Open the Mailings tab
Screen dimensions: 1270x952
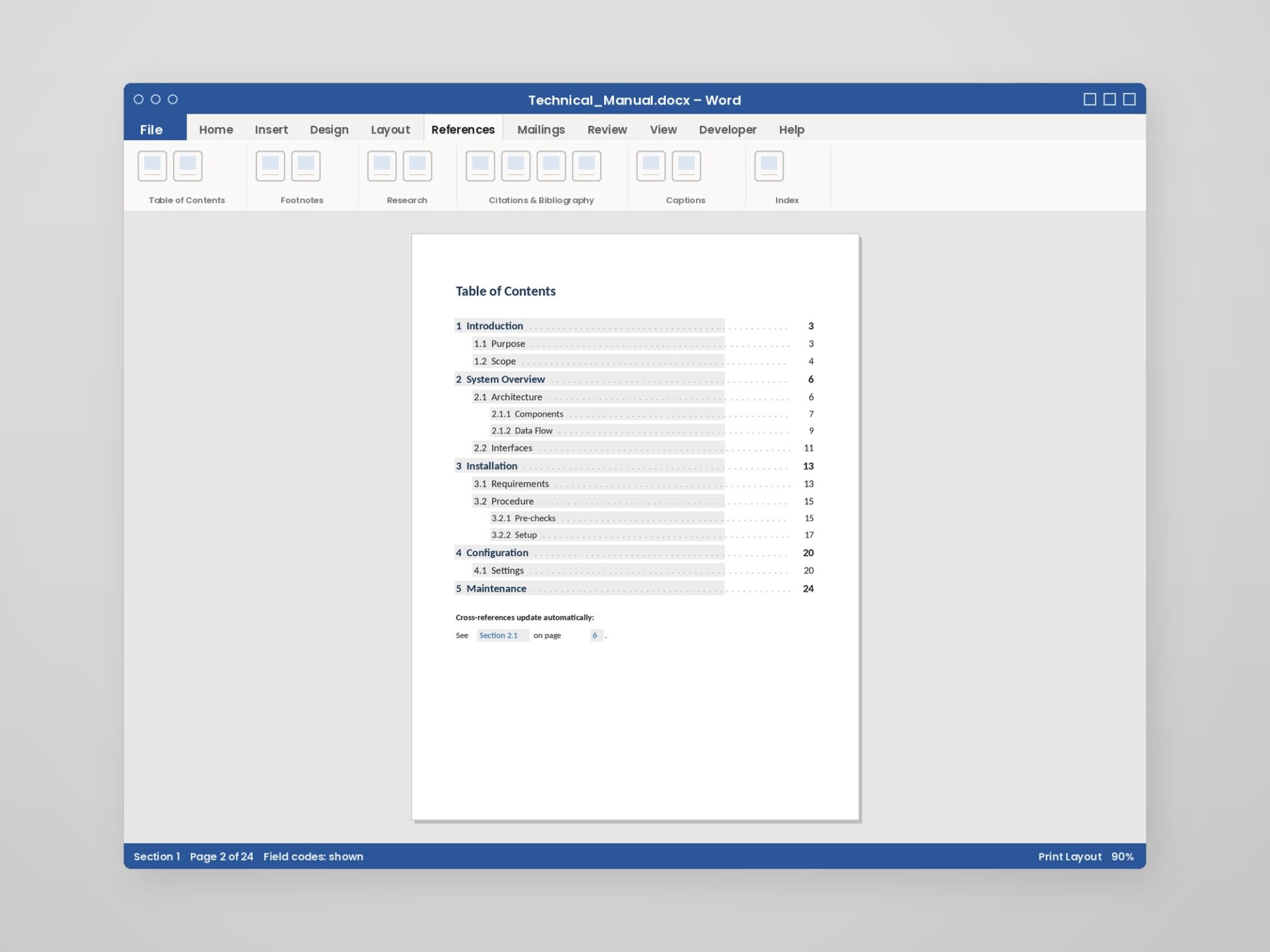[541, 130]
